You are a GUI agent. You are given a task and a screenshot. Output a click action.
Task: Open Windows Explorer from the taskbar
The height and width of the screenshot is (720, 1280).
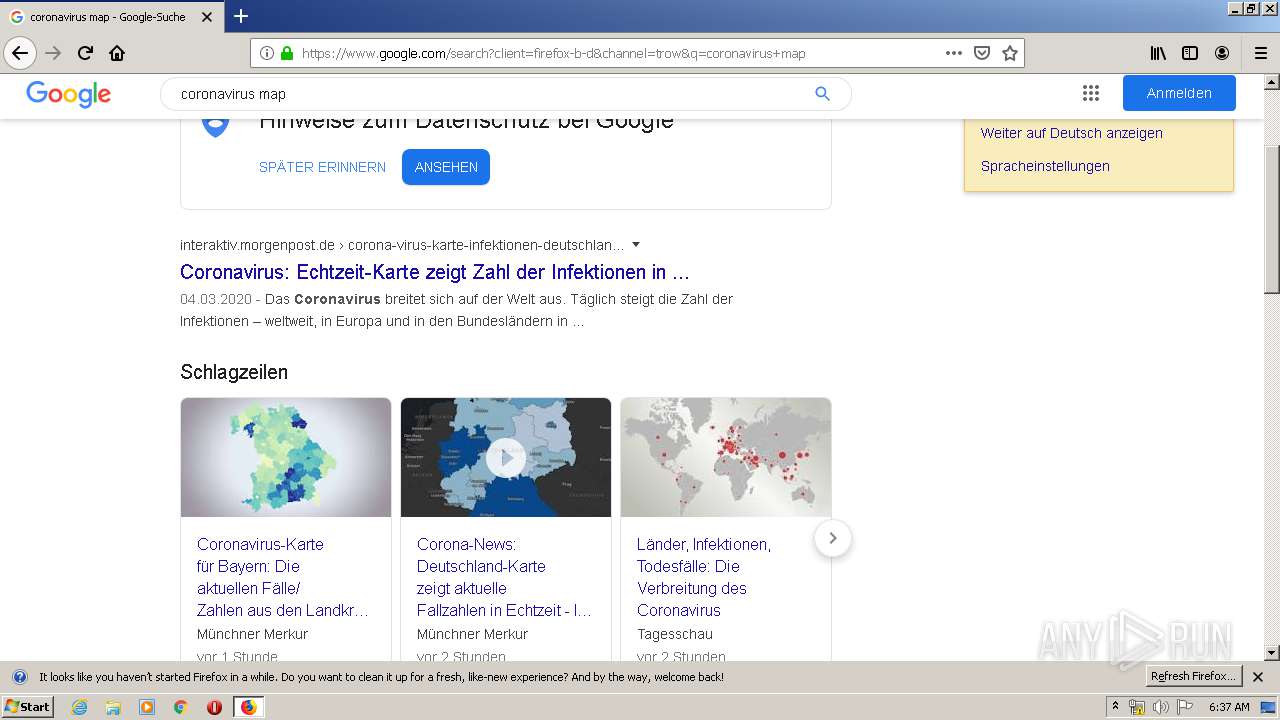[x=113, y=707]
